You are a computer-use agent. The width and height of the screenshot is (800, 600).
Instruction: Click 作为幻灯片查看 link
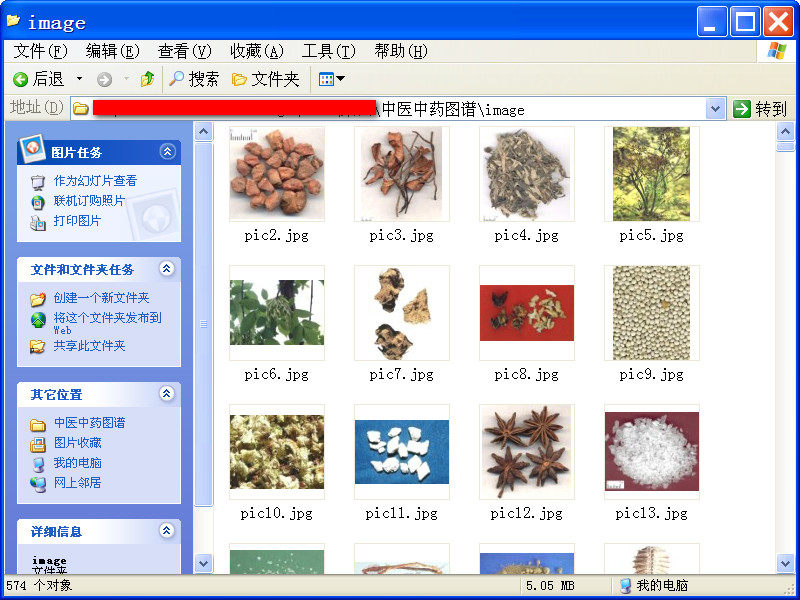[x=95, y=181]
